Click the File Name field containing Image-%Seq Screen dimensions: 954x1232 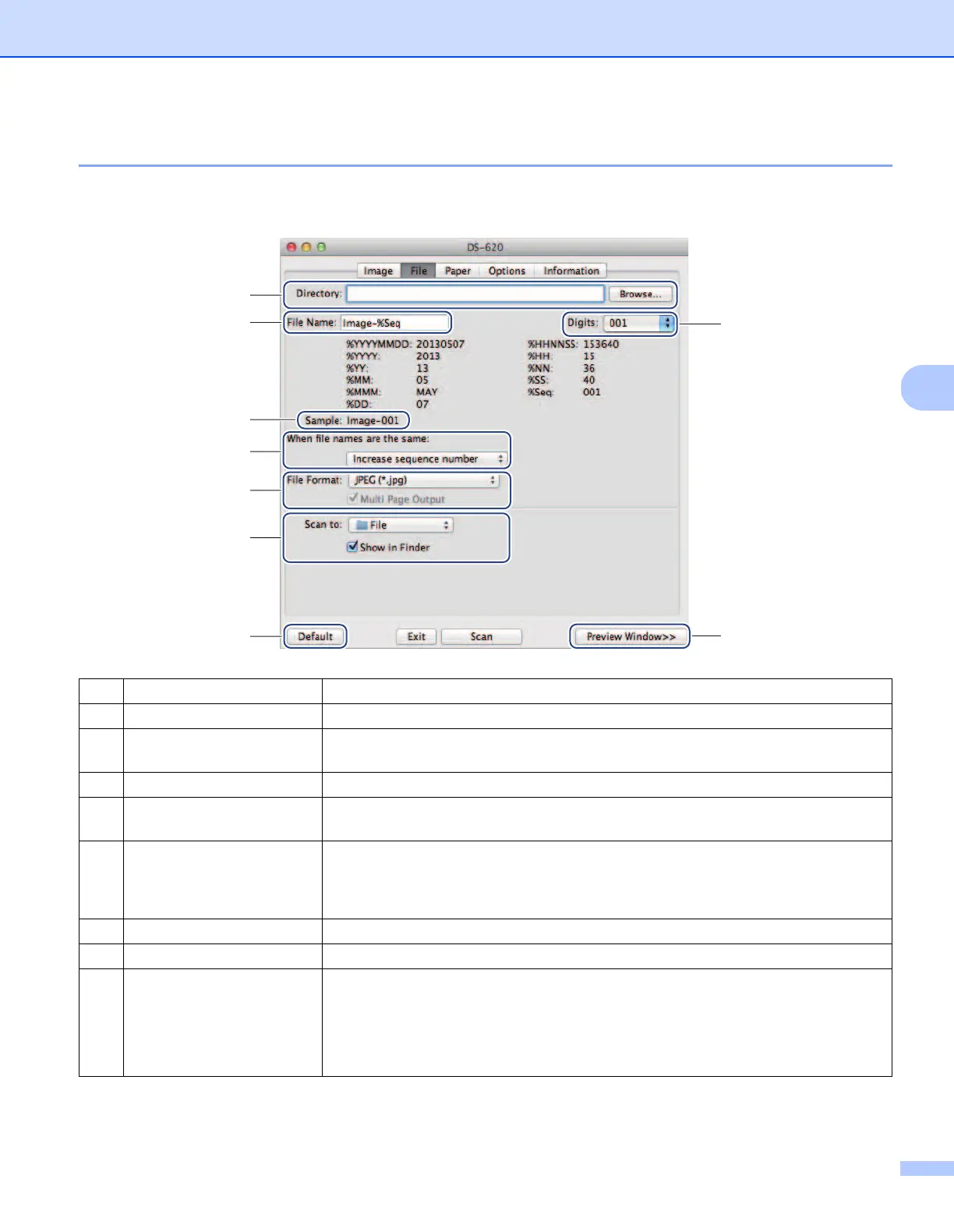tap(394, 323)
